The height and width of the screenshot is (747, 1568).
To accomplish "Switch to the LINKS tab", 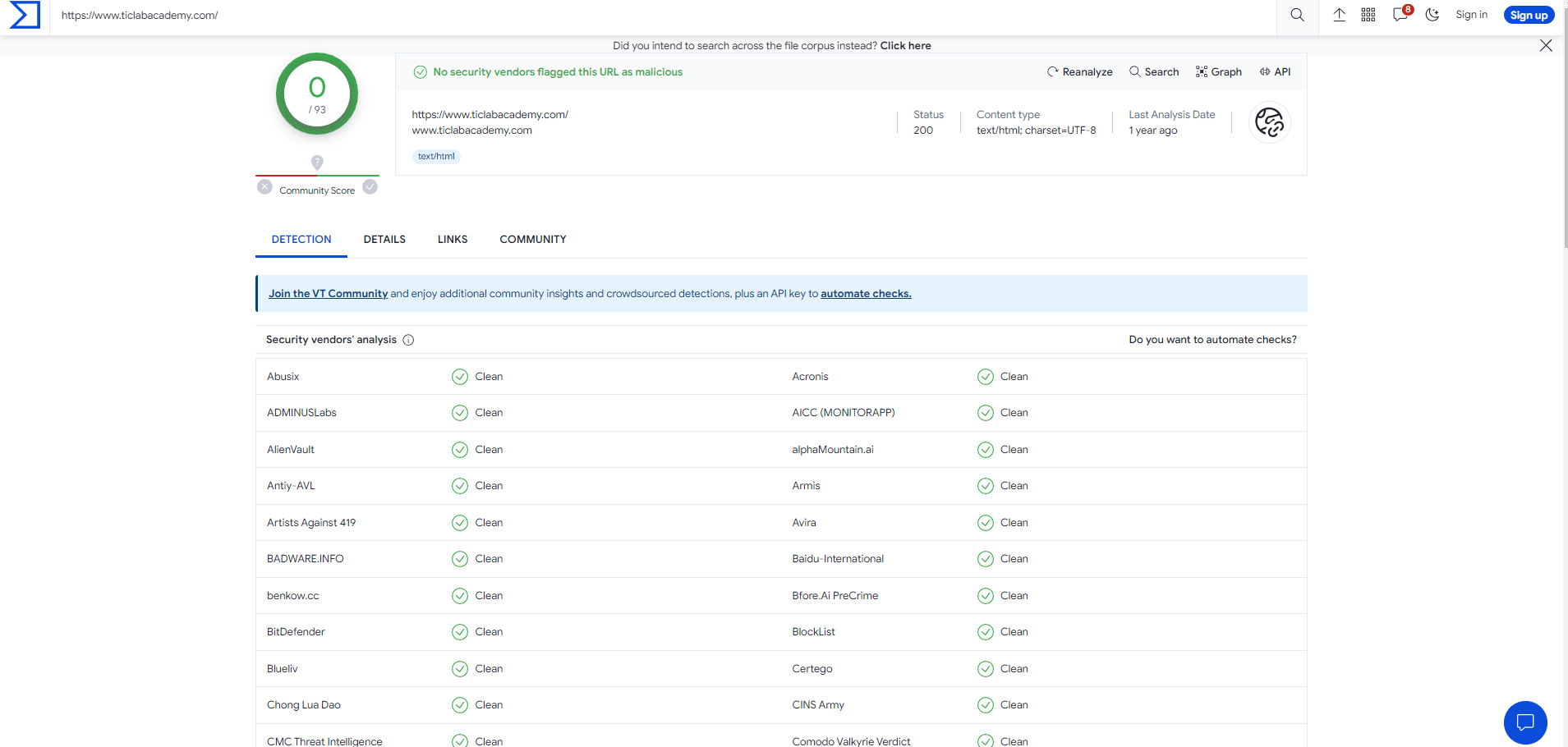I will click(453, 240).
